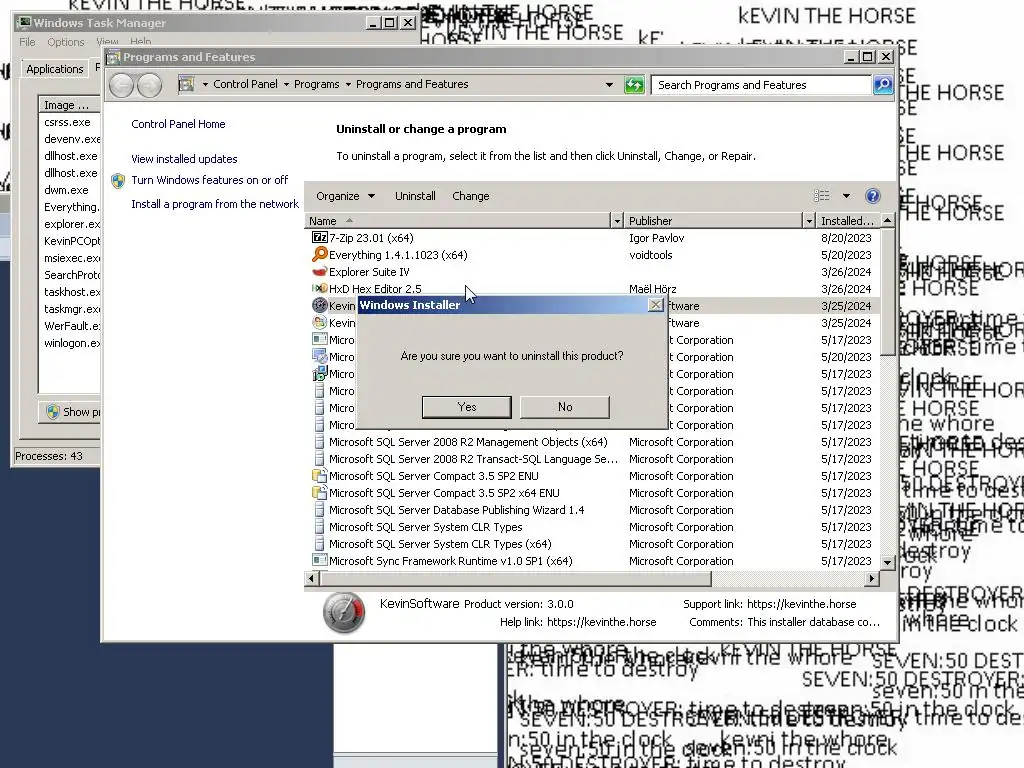Click the Windows Task Manager title icon
This screenshot has height=768, width=1024.
click(24, 23)
